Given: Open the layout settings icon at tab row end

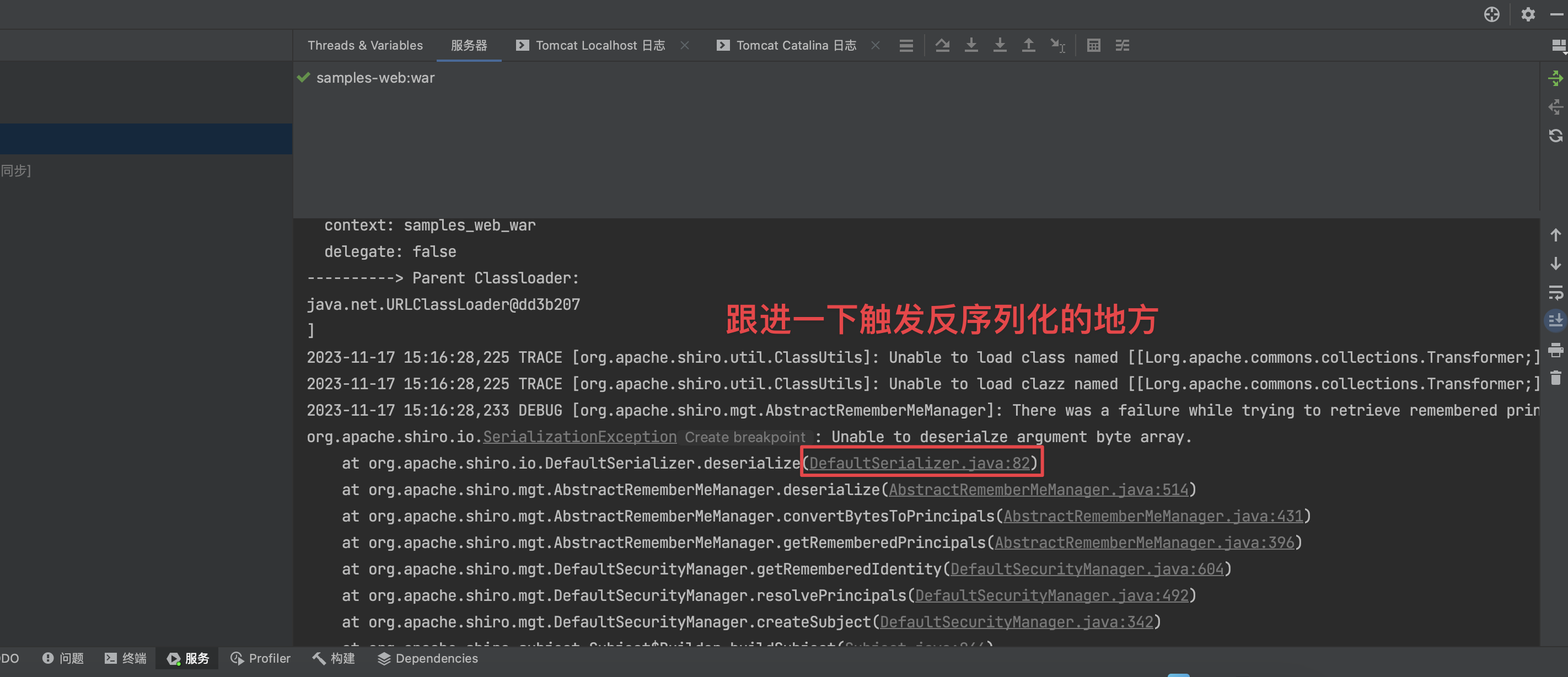Looking at the screenshot, I should coord(1559,46).
